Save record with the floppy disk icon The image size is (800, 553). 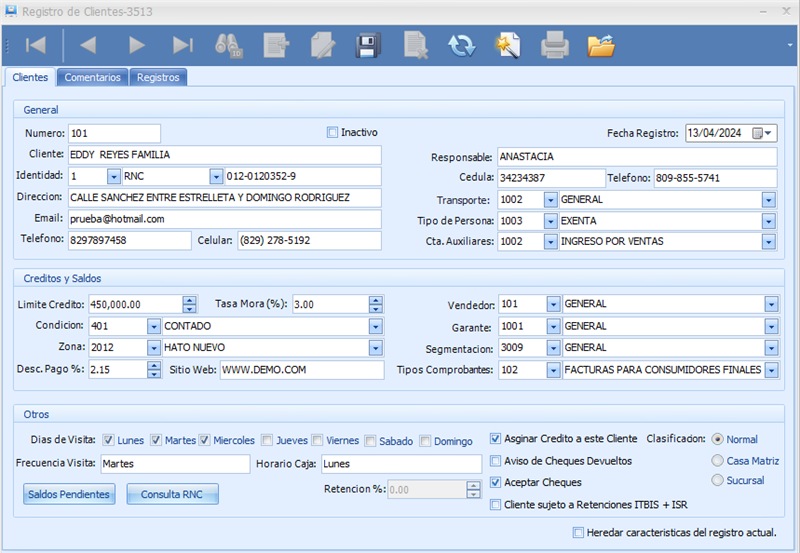[x=367, y=45]
